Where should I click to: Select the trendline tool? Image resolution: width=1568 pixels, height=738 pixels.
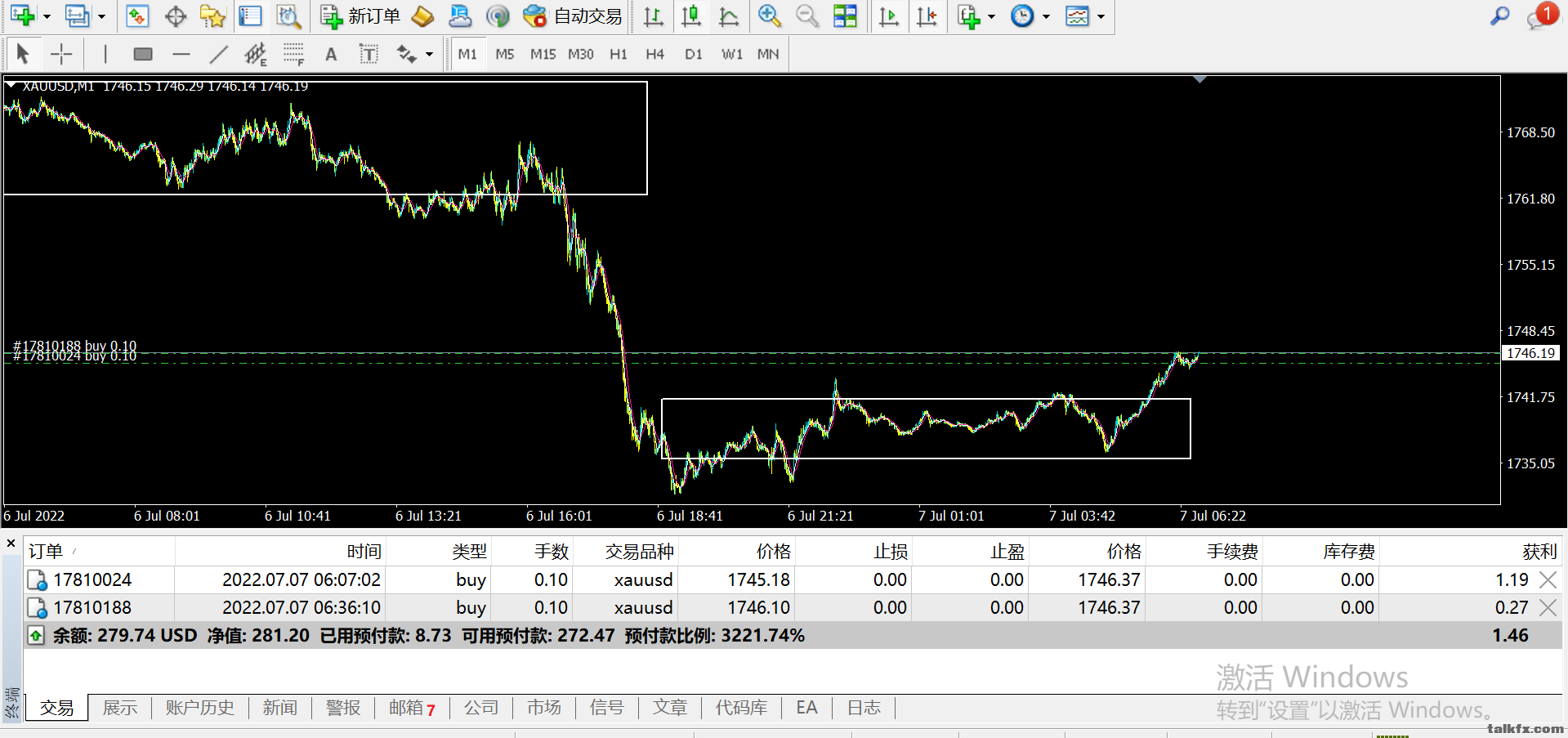218,54
